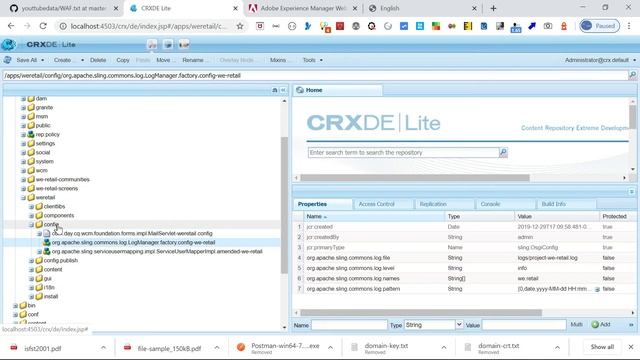Open the Administrator@crx.default user dropdown
640x360 pixels.
coord(600,60)
